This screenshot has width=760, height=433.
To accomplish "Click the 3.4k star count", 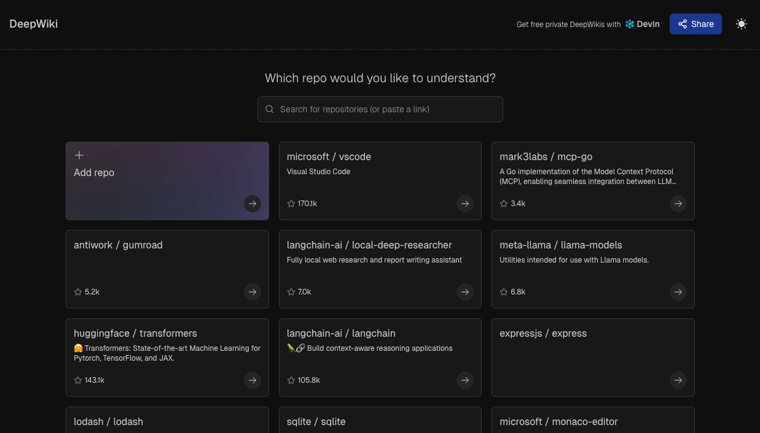I will tap(518, 204).
